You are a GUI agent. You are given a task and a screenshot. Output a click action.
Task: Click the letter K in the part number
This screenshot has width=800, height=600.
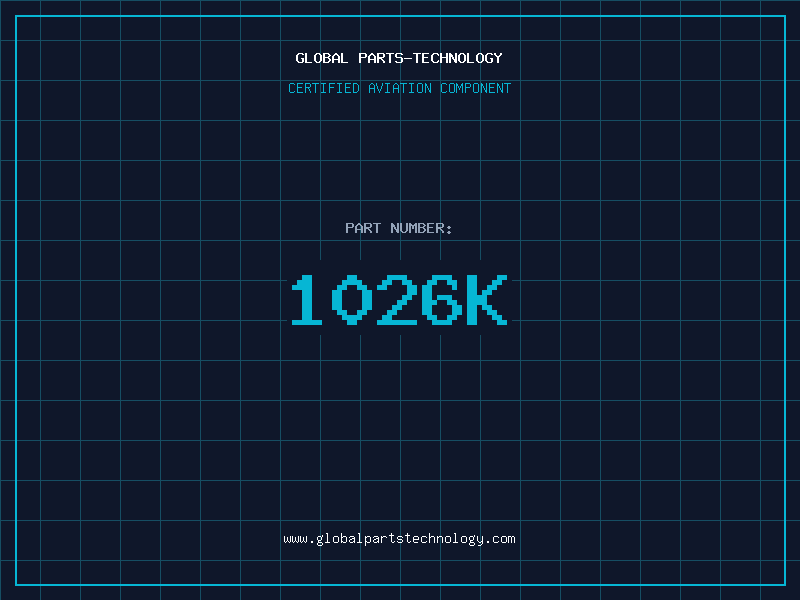(488, 300)
